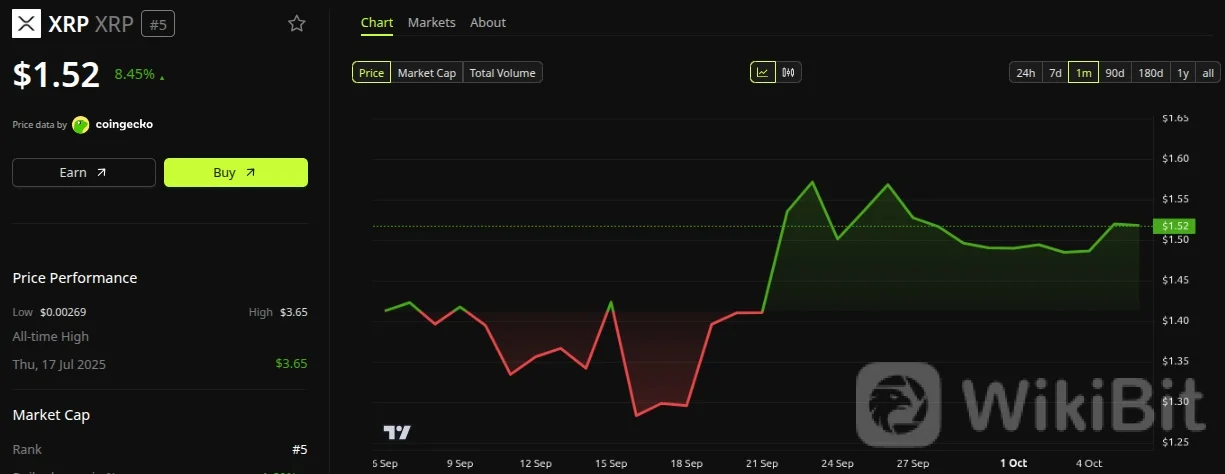
Task: Set chart range to 90d
Action: coord(1115,73)
